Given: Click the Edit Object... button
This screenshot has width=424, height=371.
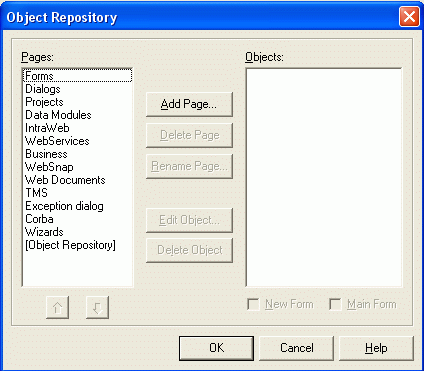Looking at the screenshot, I should (x=189, y=220).
